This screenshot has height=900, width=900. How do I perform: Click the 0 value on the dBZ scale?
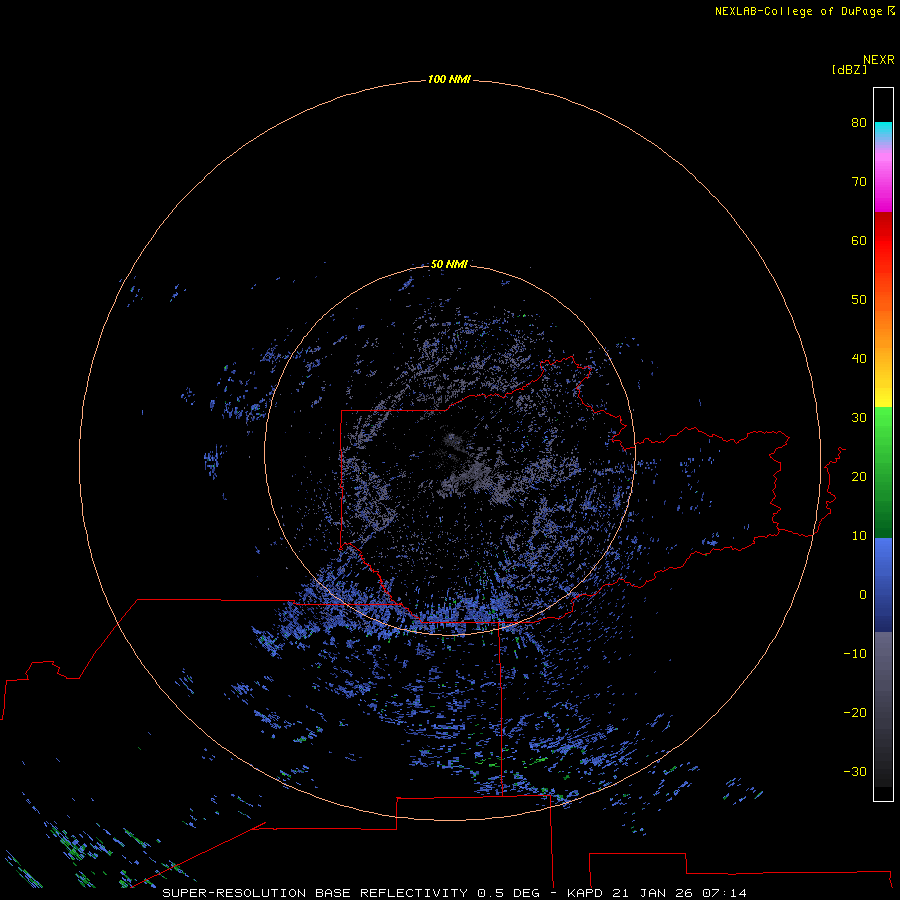click(x=863, y=595)
